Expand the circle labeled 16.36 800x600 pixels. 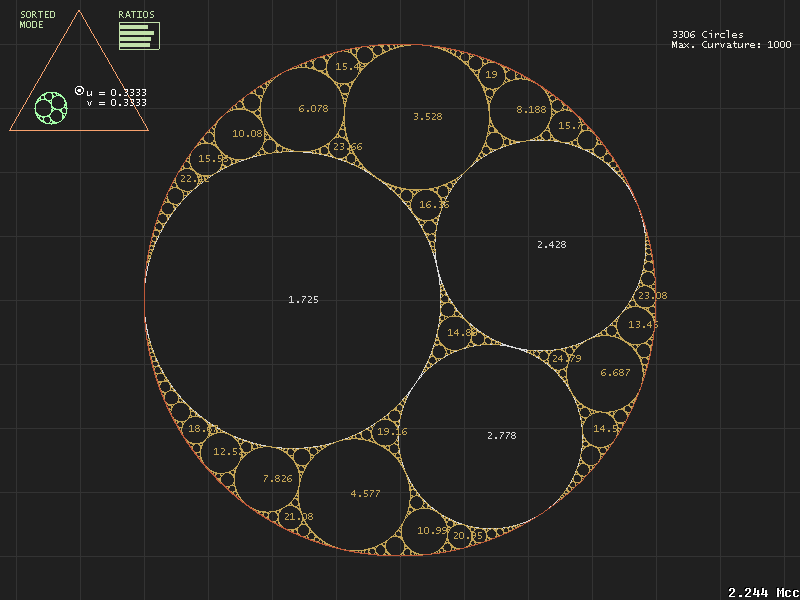point(434,203)
